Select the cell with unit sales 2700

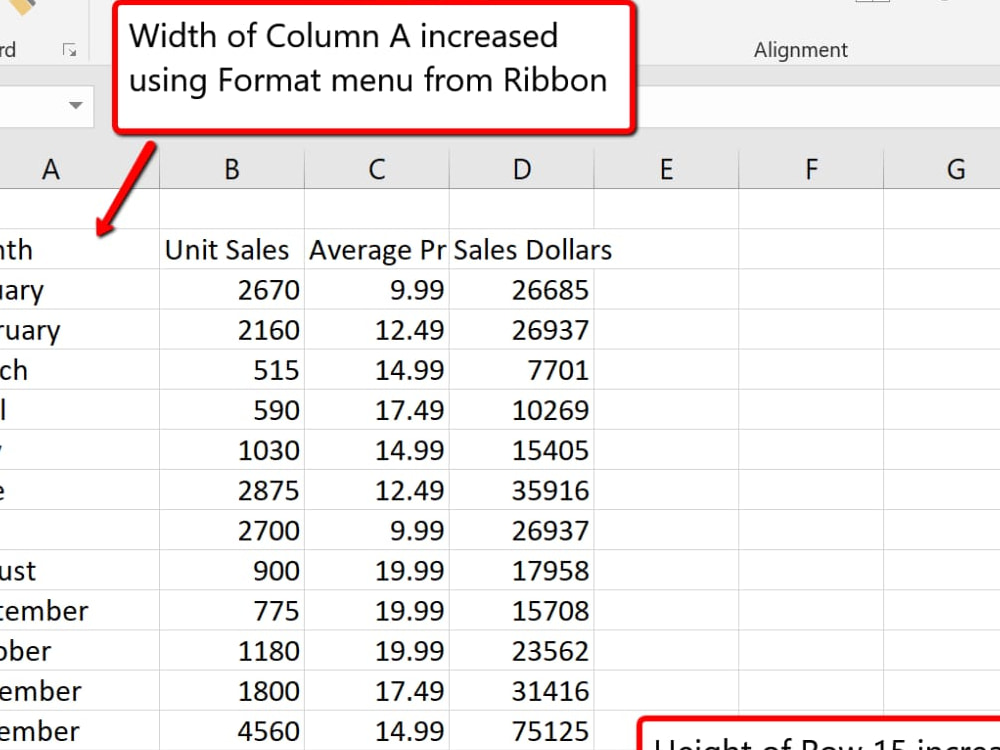pos(232,530)
